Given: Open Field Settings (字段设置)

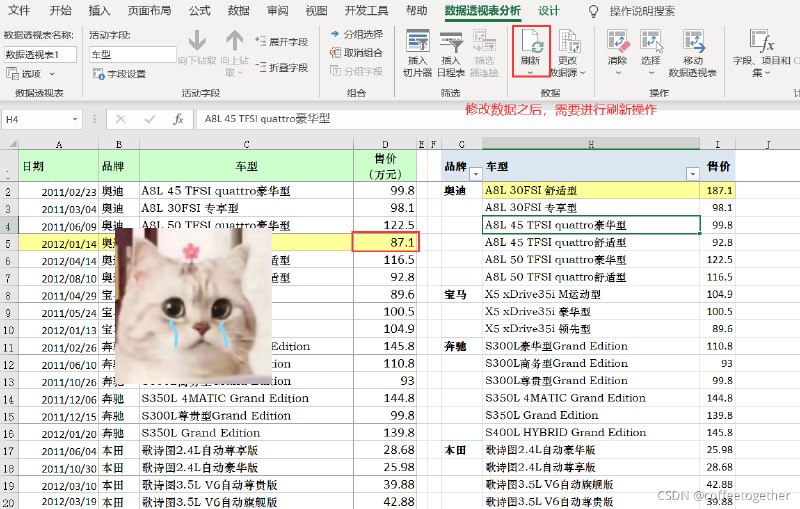Looking at the screenshot, I should pos(120,74).
